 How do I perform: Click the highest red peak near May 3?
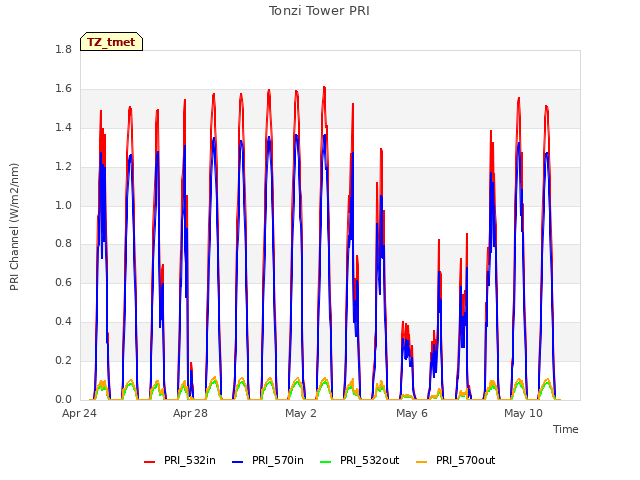tap(324, 87)
